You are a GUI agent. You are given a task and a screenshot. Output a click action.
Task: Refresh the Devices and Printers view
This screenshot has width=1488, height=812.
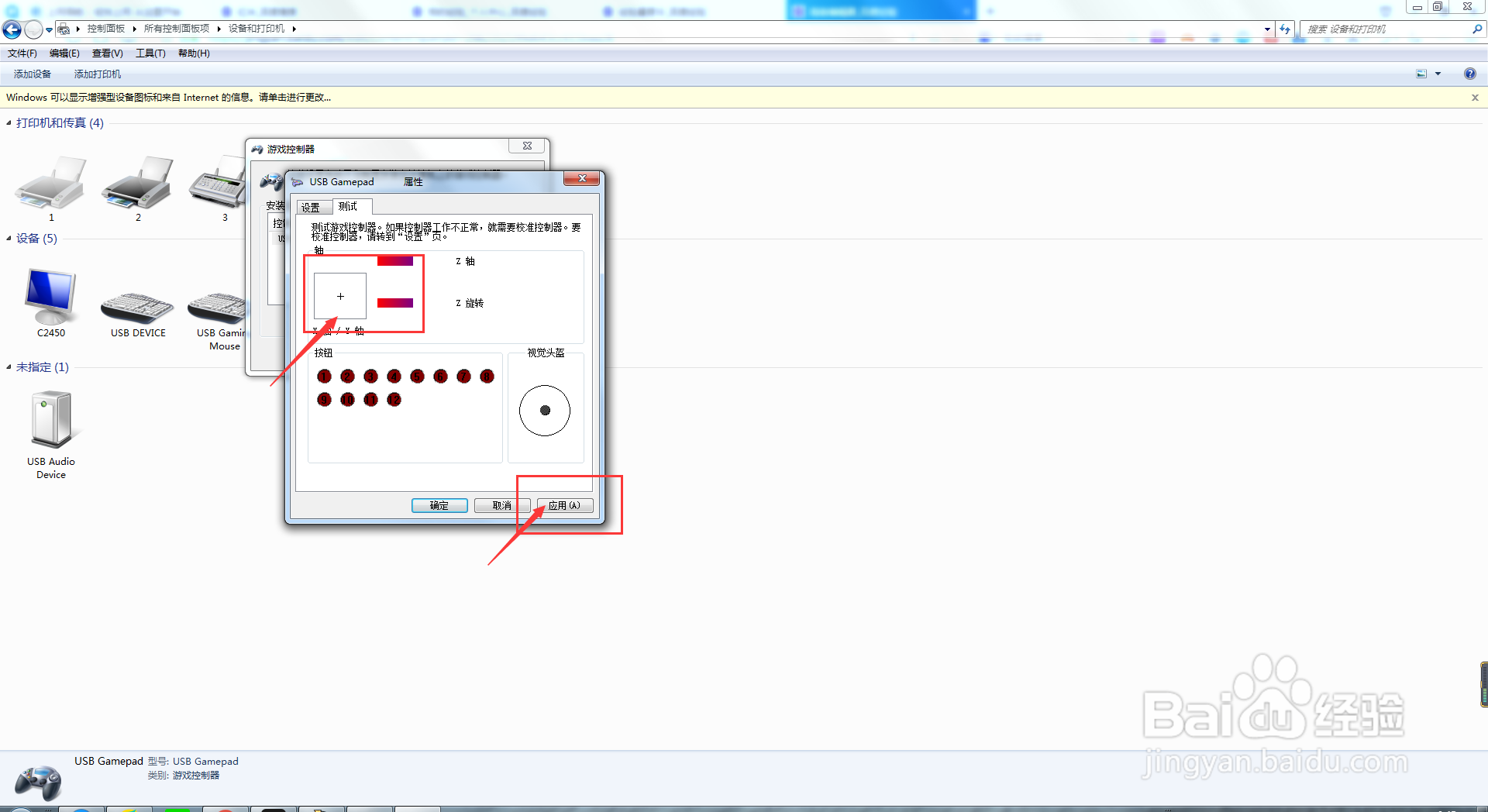click(x=1285, y=29)
